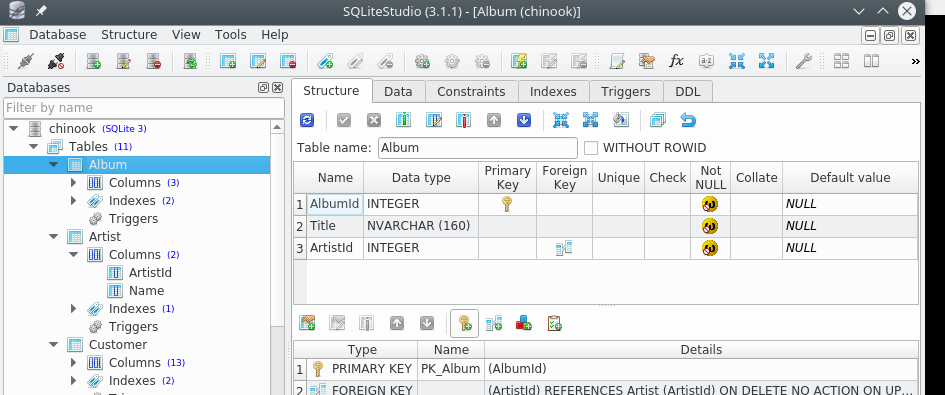Collapse the Album table node
The height and width of the screenshot is (395, 945).
pos(54,165)
